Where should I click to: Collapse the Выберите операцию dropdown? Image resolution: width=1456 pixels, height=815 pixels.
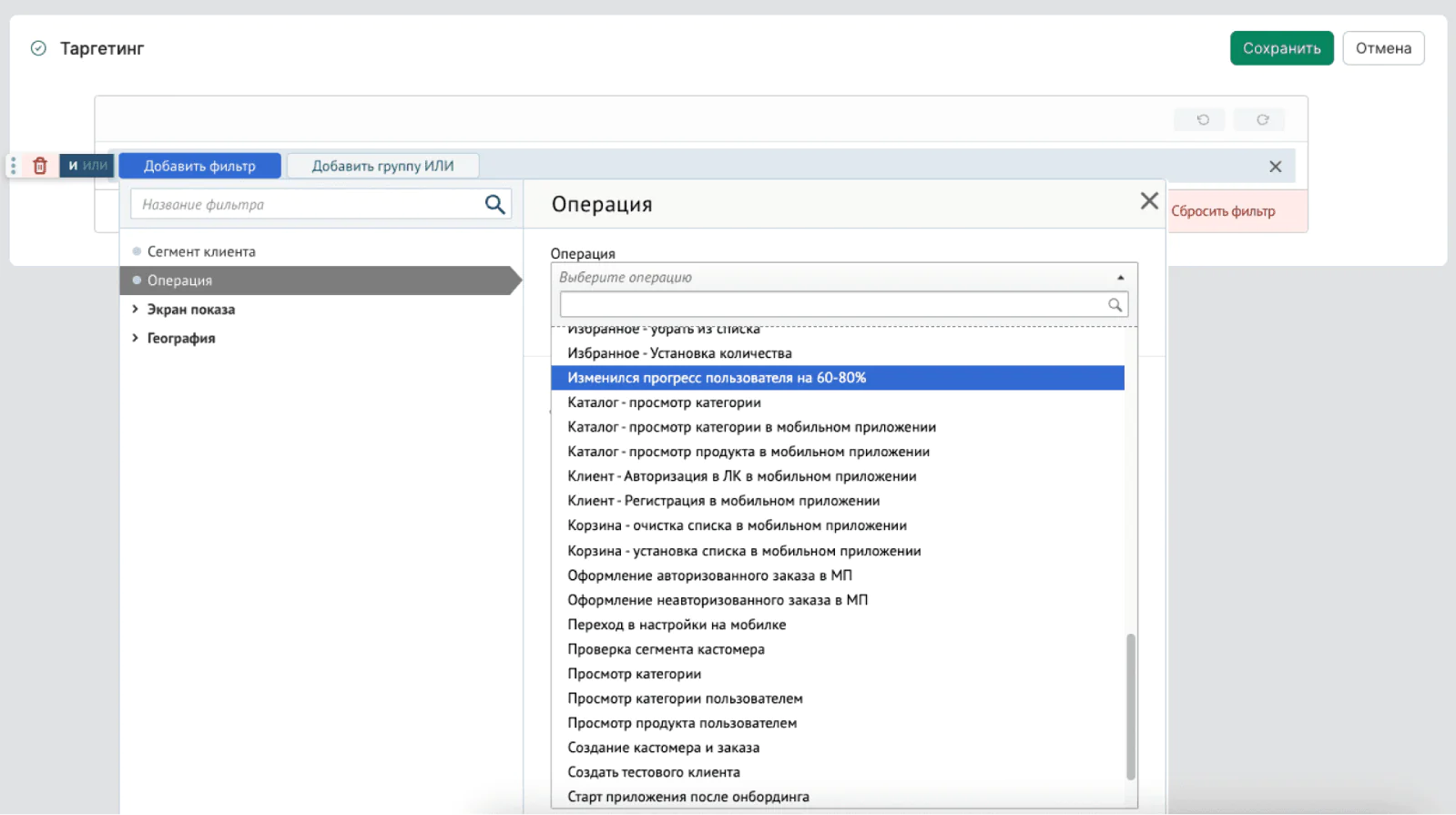pyautogui.click(x=1120, y=278)
